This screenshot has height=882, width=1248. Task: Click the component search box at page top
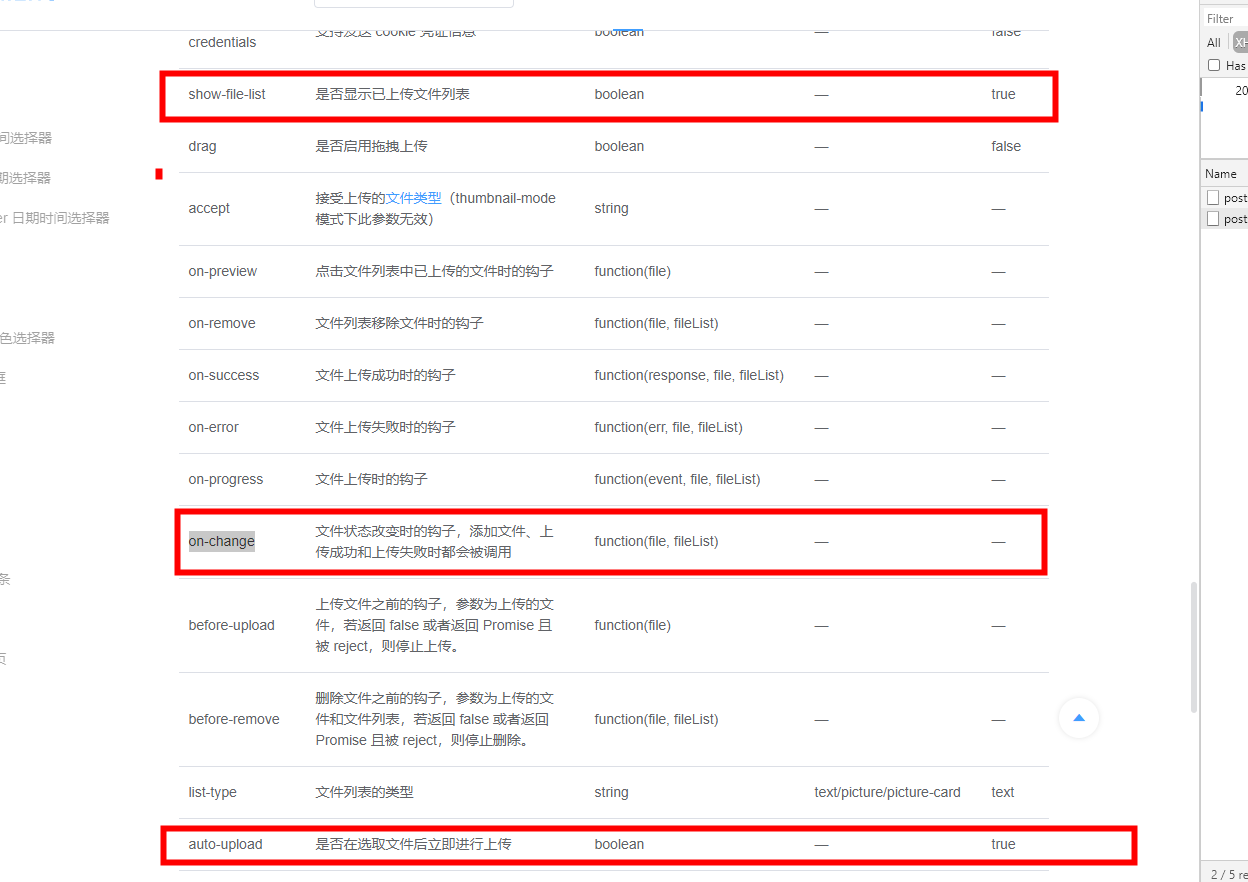[413, 3]
